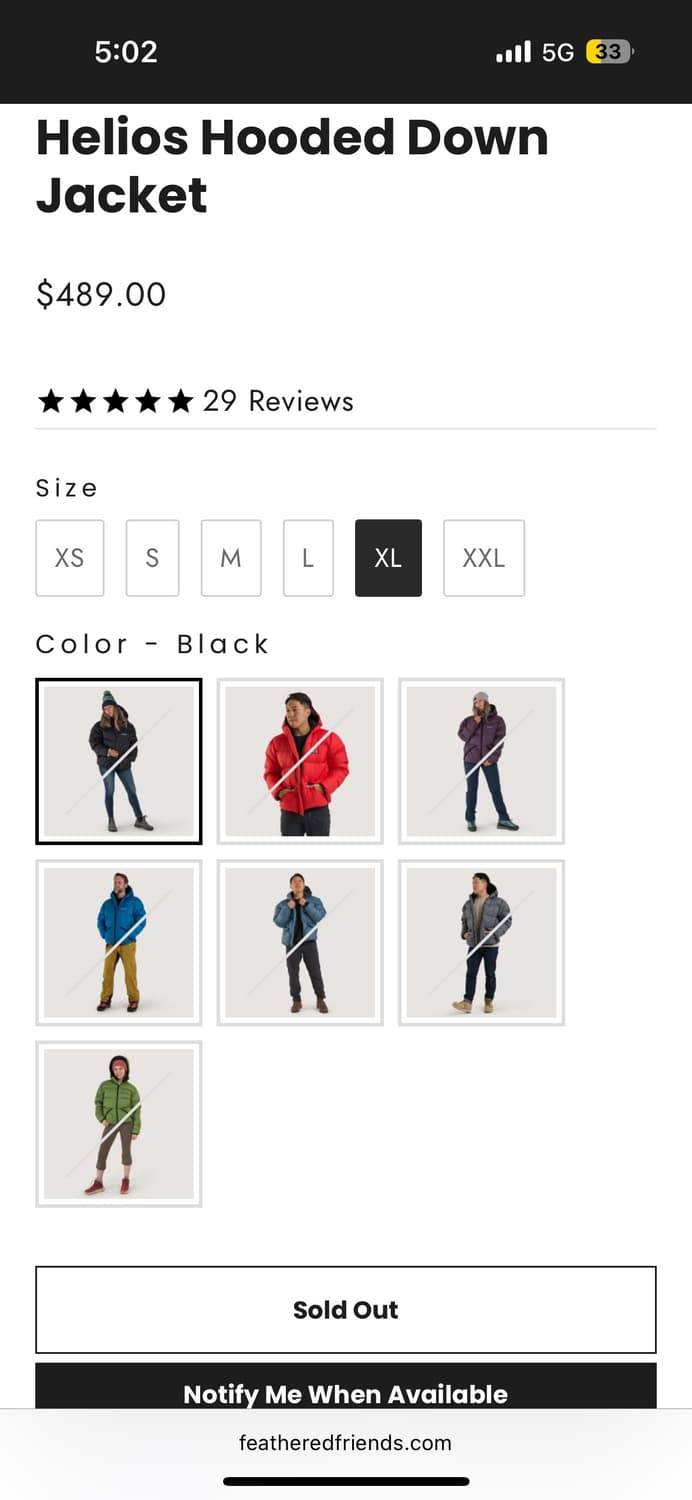The height and width of the screenshot is (1500, 692).
Task: Tap the battery indicator in status bar
Action: point(610,52)
